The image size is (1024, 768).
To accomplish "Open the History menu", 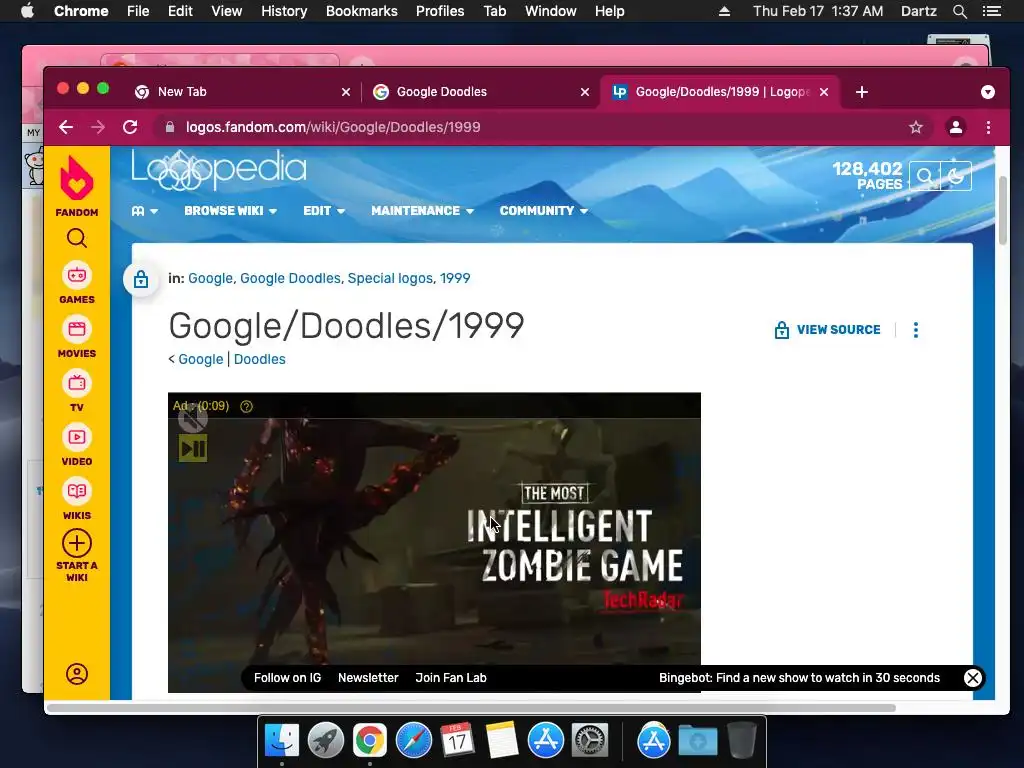I will point(284,11).
